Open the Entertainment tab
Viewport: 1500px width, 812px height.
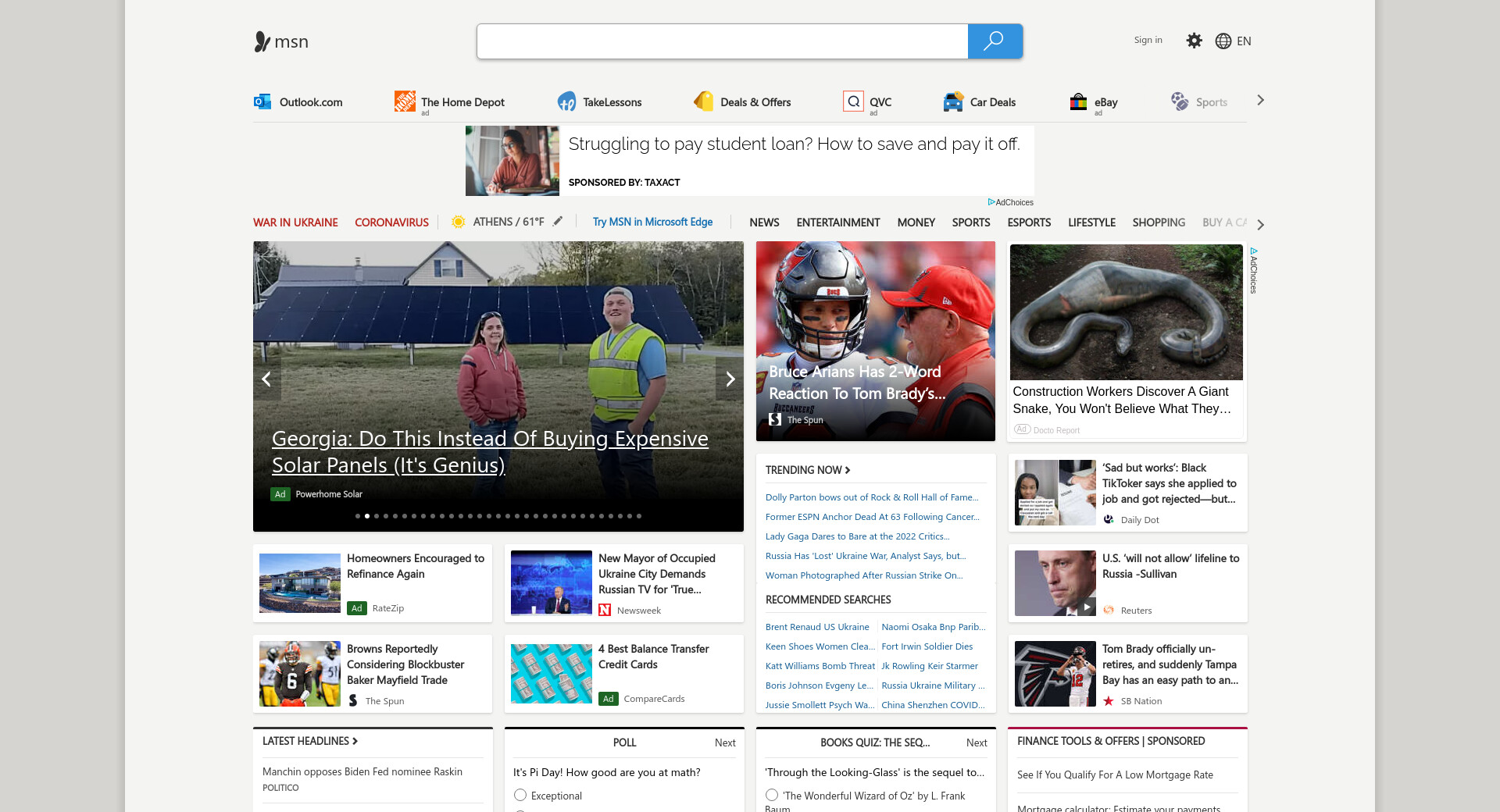click(x=837, y=223)
